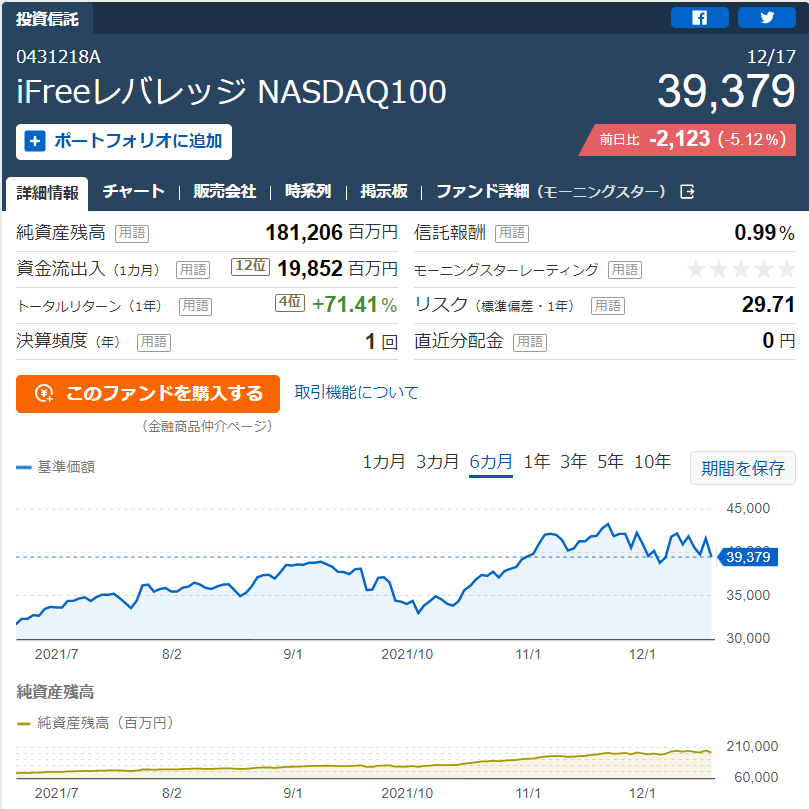Click 29.71 risk value

pos(768,304)
